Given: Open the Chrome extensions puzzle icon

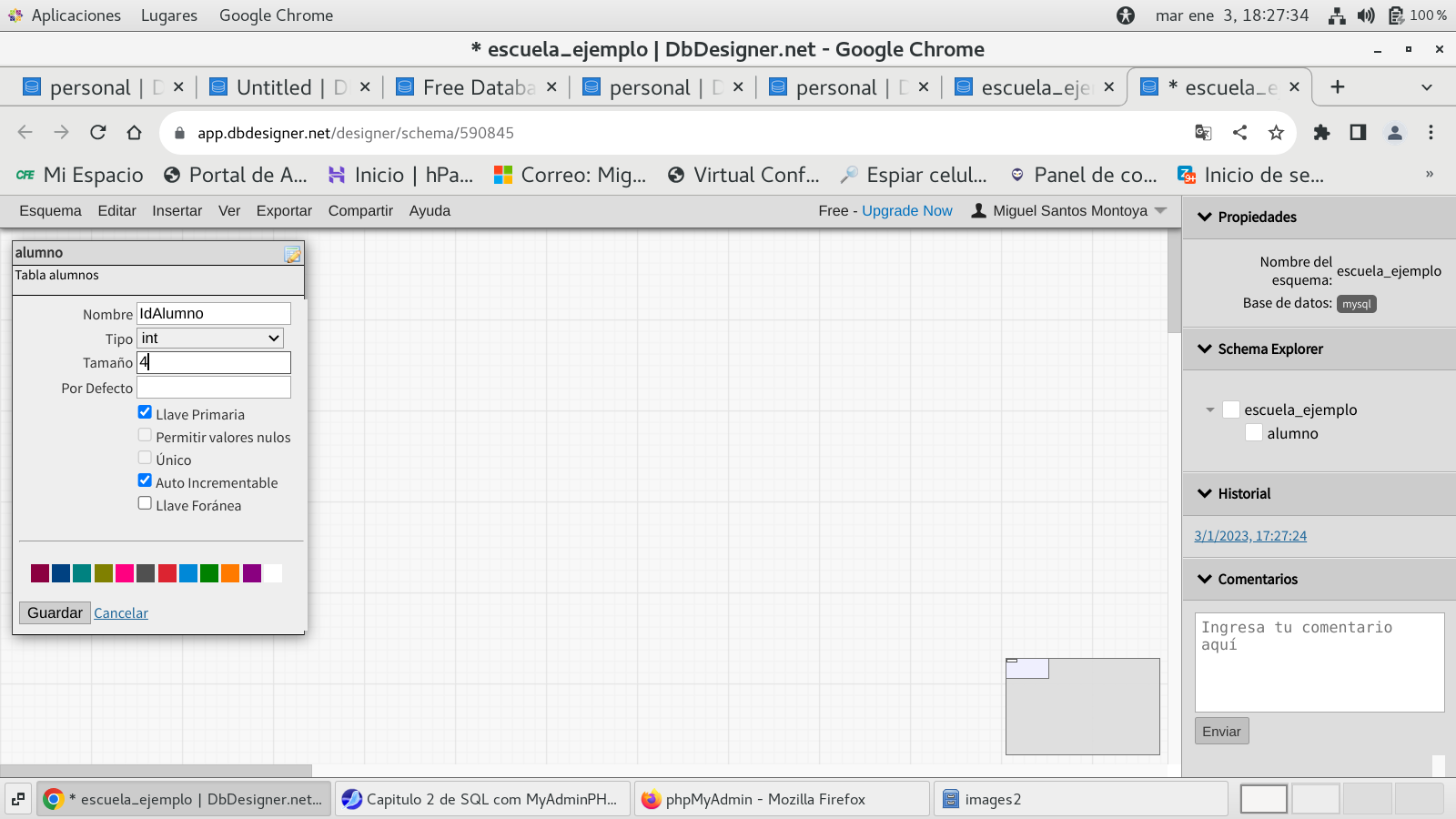Looking at the screenshot, I should (1321, 133).
